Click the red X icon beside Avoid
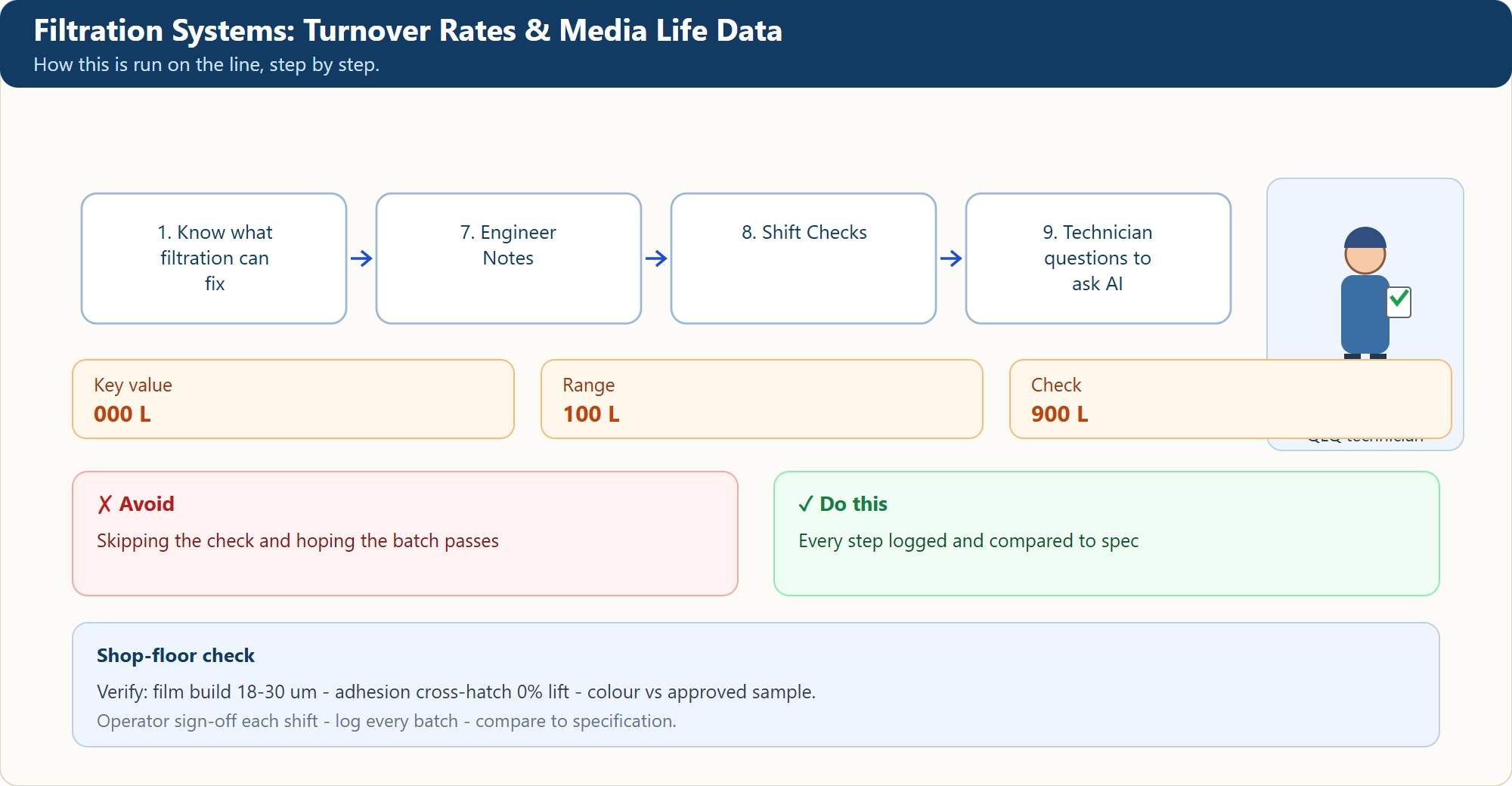The height and width of the screenshot is (786, 1512). coord(105,504)
